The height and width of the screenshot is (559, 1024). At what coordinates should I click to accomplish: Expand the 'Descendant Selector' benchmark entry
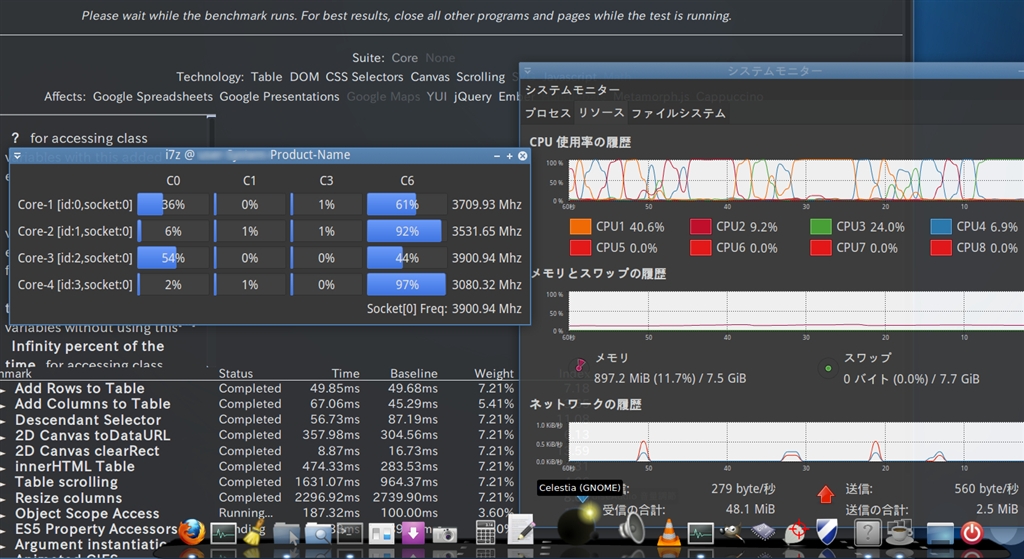pyautogui.click(x=4, y=420)
